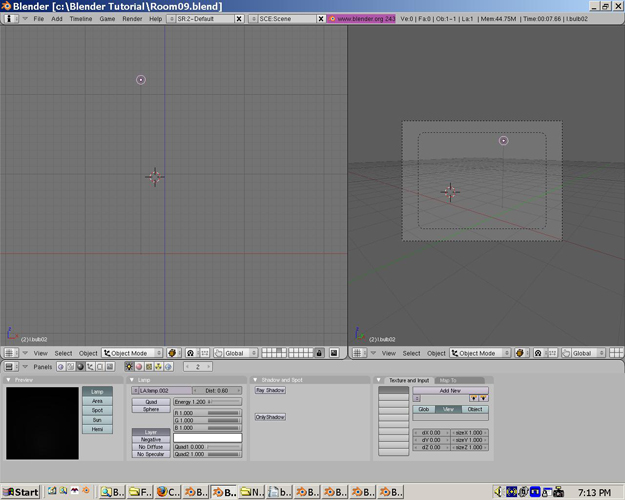Open the Render menu
The width and height of the screenshot is (625, 500).
point(132,19)
